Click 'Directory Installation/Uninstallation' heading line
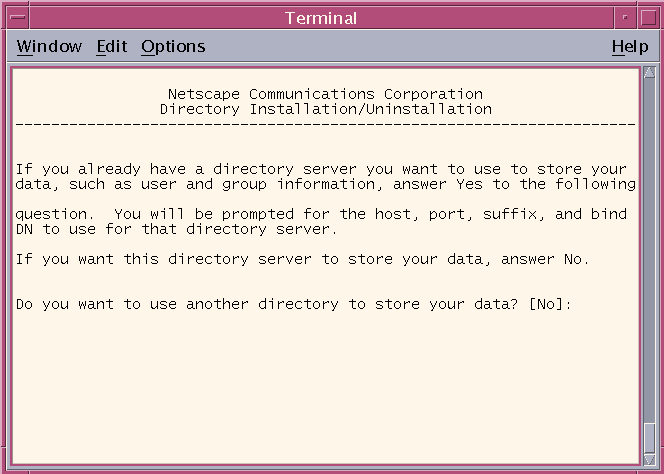Screen dimensions: 664x474 click(325, 109)
